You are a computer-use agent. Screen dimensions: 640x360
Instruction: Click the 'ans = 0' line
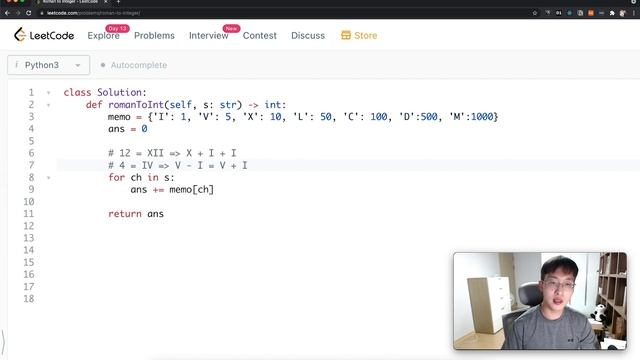[128, 129]
